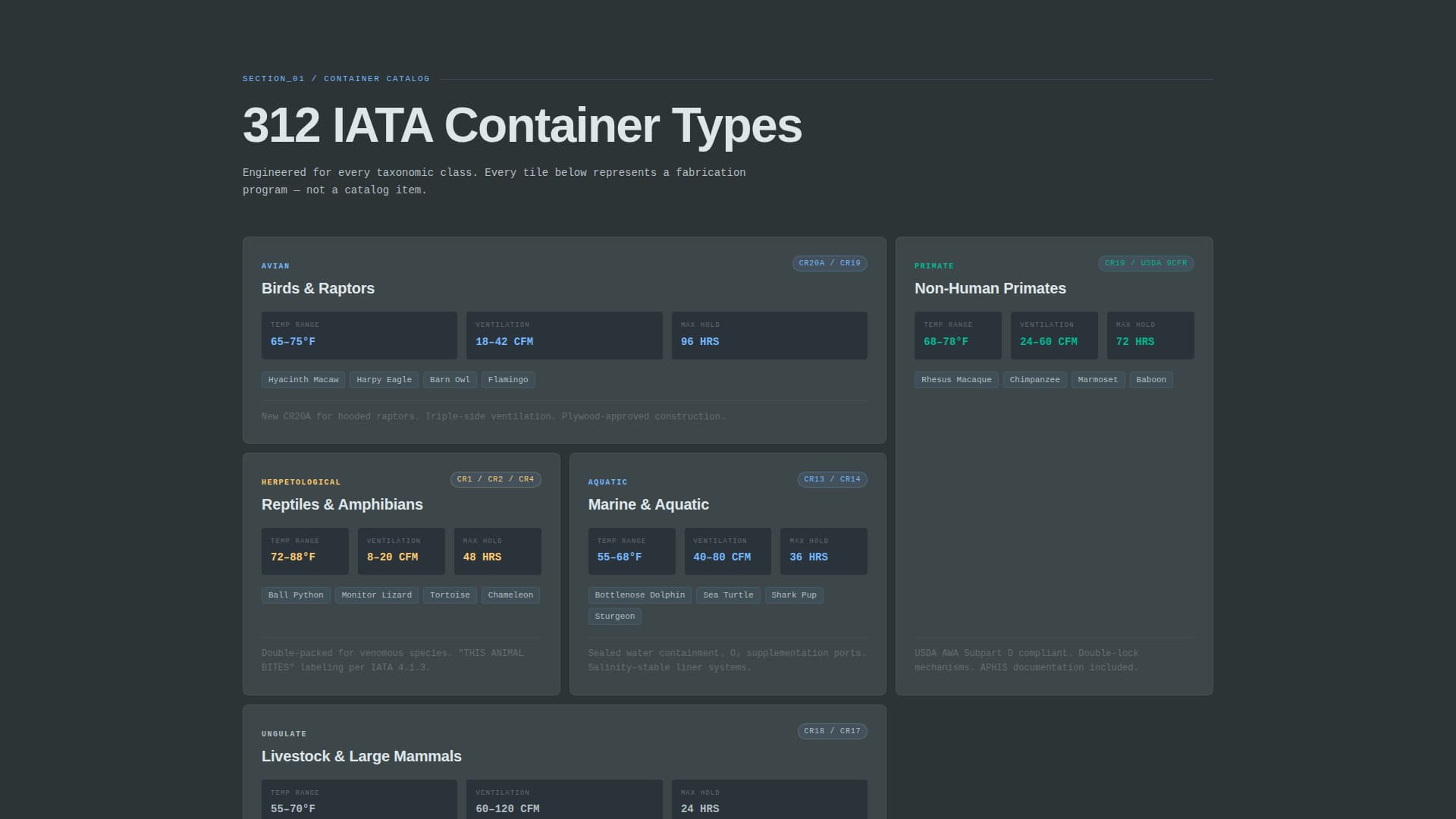Click the 65–75°F temp range value
This screenshot has width=1456, height=819.
point(293,342)
